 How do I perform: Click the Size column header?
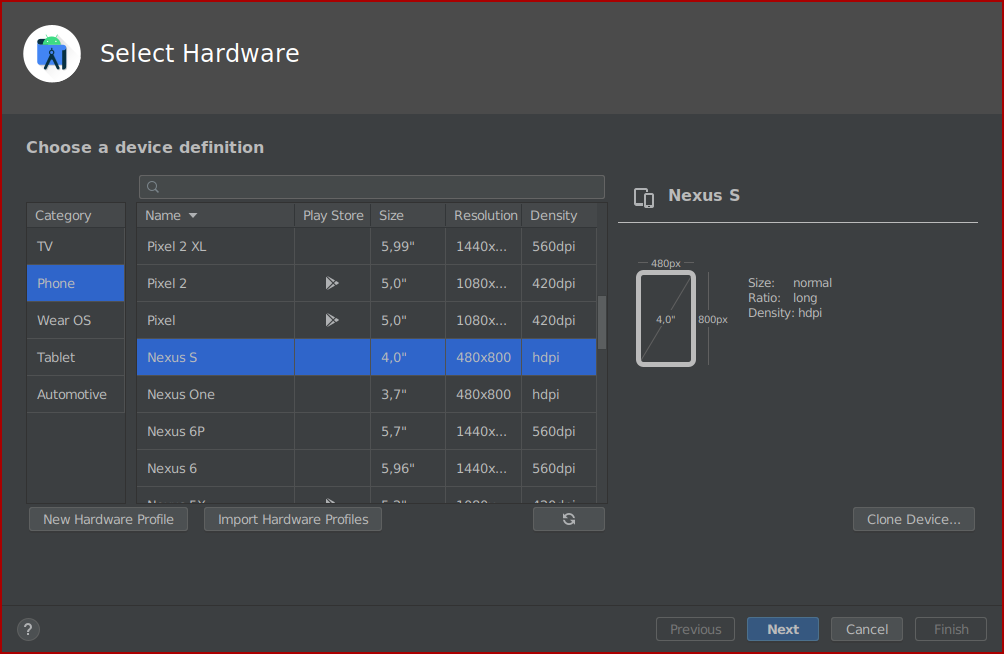tap(408, 215)
